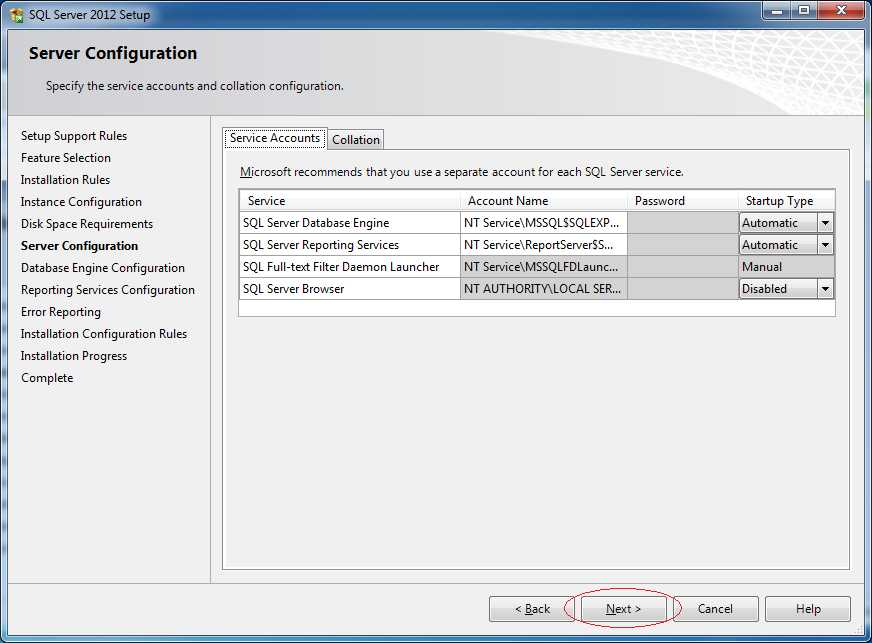Click Feature Selection step in sidebar
The height and width of the screenshot is (643, 872).
(66, 158)
